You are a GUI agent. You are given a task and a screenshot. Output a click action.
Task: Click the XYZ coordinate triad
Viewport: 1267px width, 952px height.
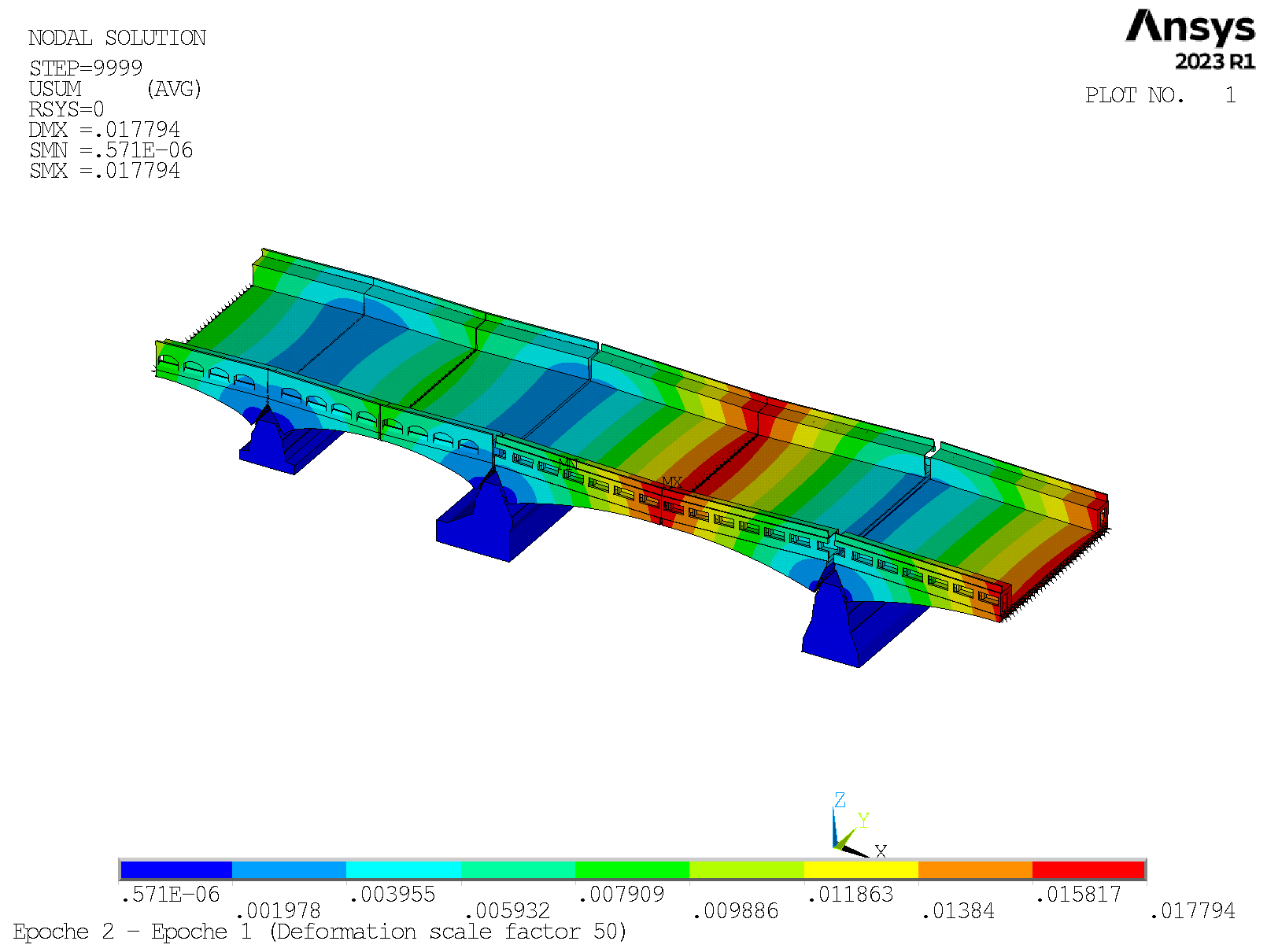(x=859, y=826)
